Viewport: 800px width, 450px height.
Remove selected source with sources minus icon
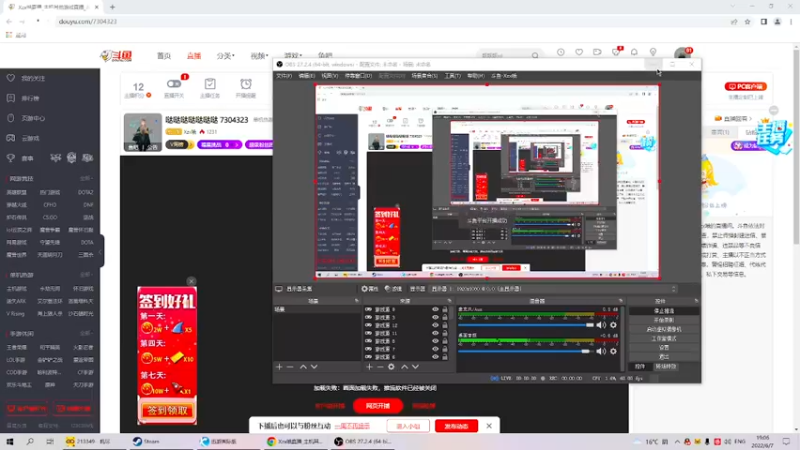point(380,367)
